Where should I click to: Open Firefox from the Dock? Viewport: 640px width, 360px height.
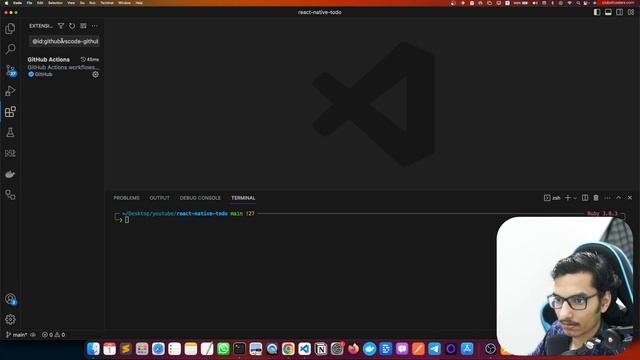tap(353, 349)
